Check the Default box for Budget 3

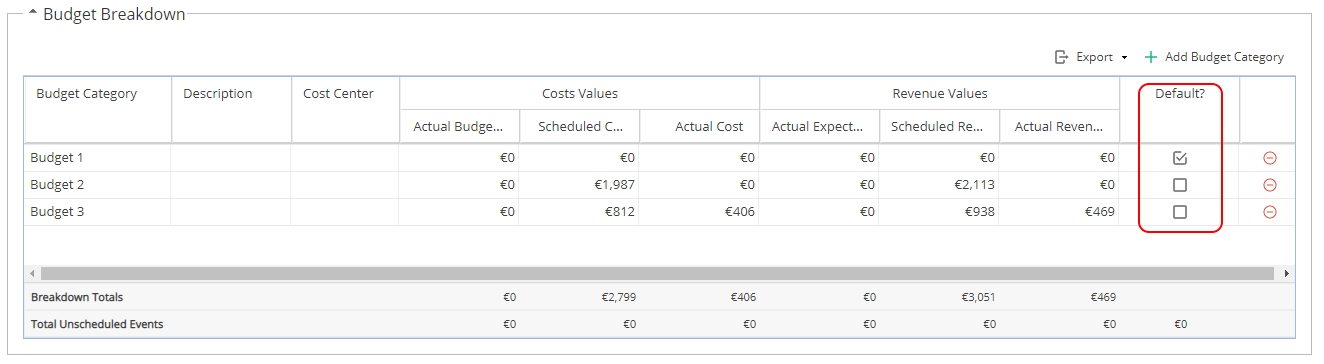coord(1180,212)
